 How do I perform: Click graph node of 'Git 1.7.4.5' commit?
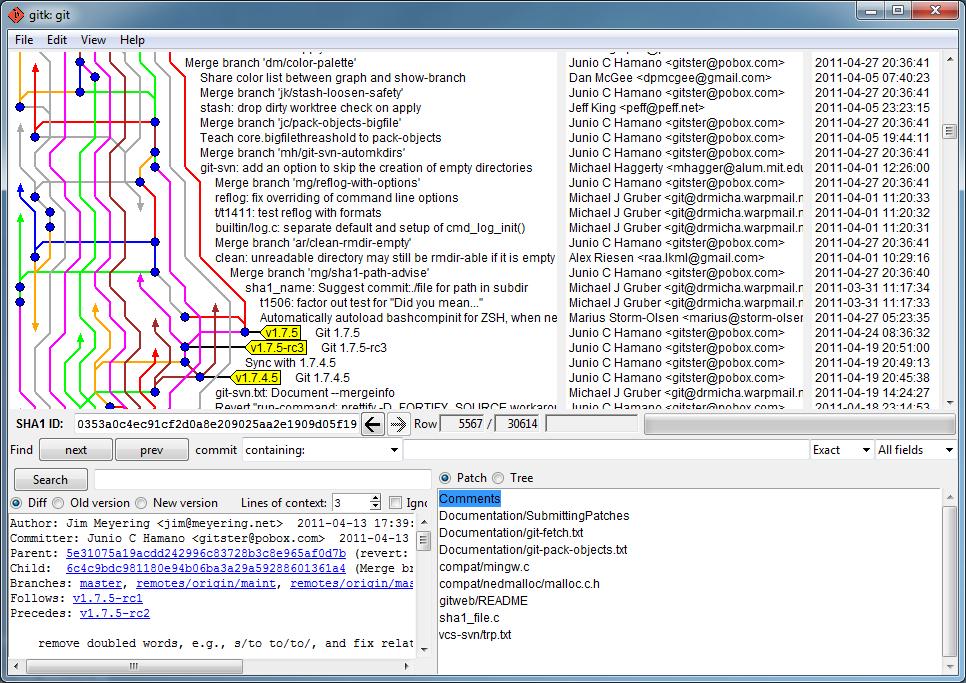(x=200, y=377)
